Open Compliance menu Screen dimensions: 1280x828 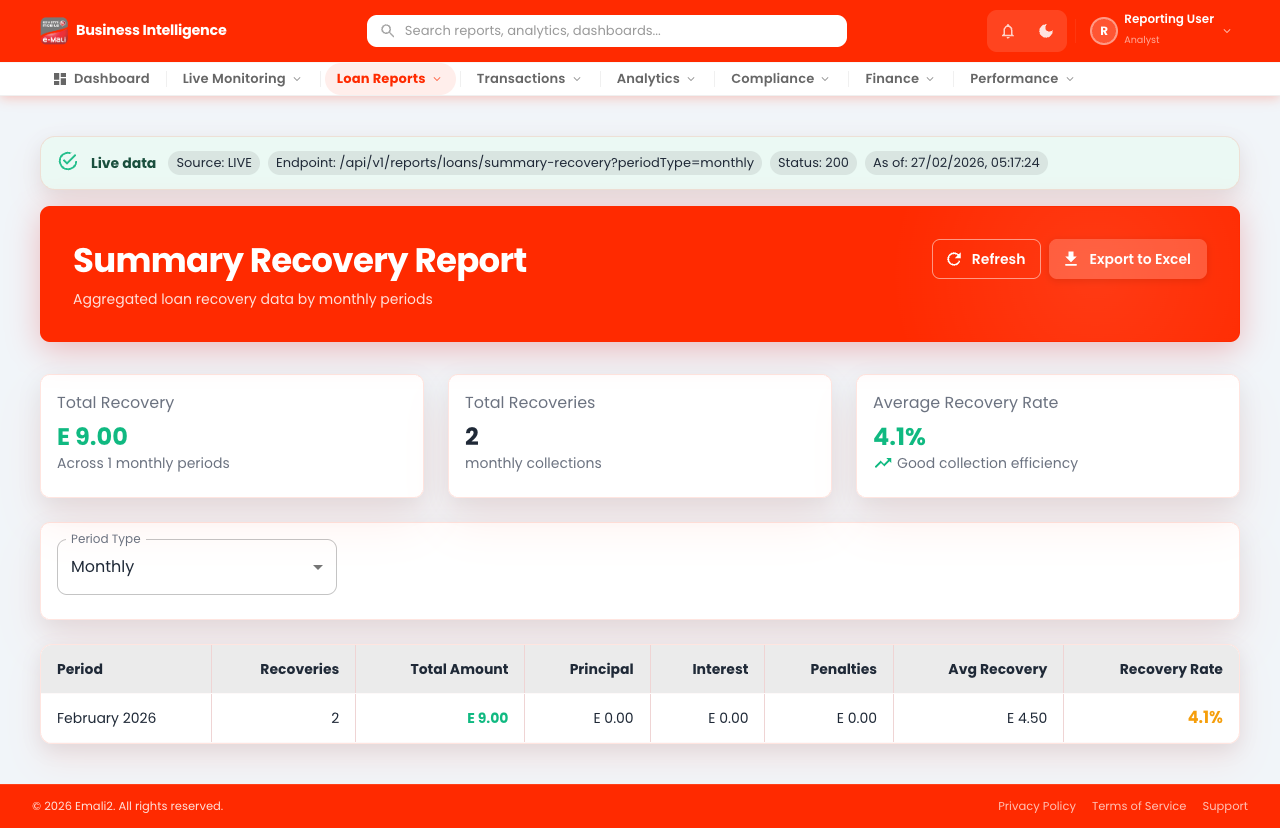point(780,79)
